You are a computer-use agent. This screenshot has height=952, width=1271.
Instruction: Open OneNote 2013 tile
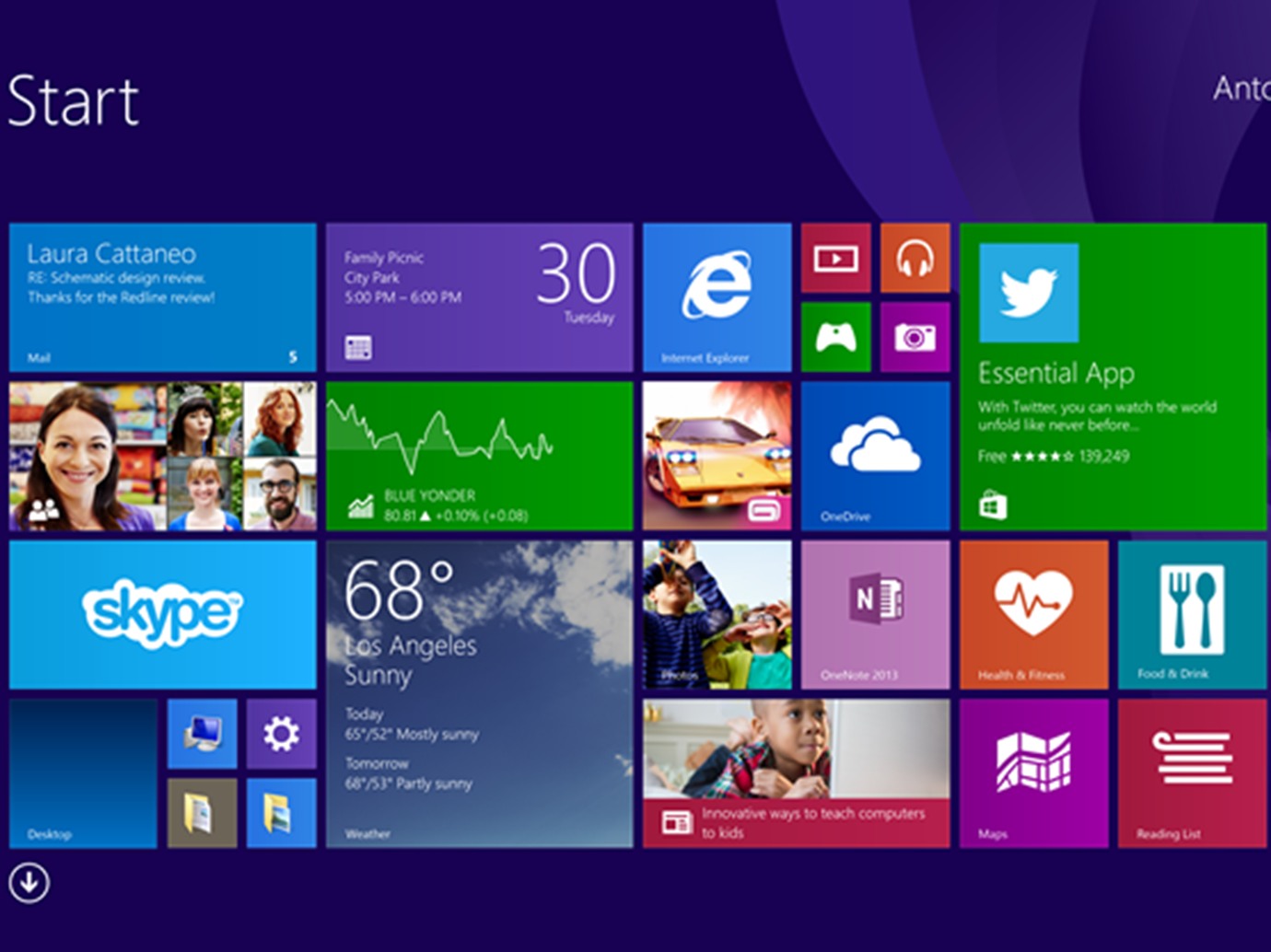click(875, 614)
